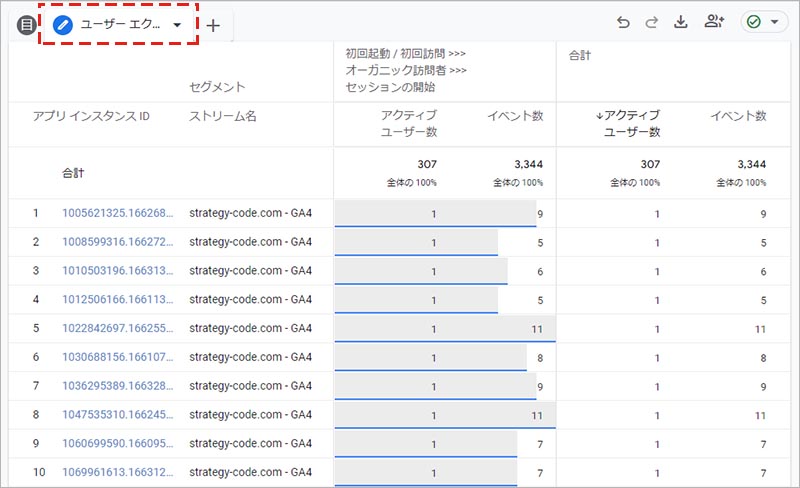Add a new tab with plus icon
Image resolution: width=800 pixels, height=488 pixels.
(213, 25)
